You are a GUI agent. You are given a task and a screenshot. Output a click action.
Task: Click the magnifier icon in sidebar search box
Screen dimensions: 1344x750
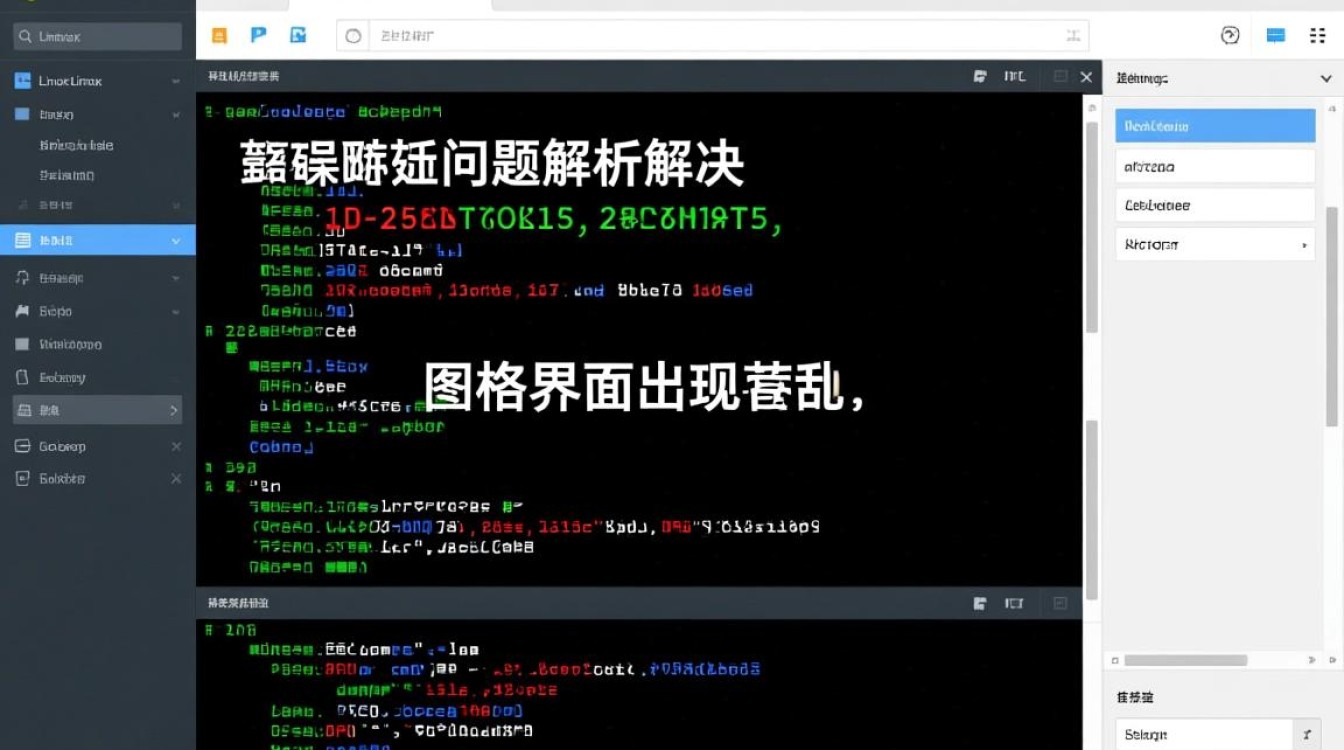point(25,36)
